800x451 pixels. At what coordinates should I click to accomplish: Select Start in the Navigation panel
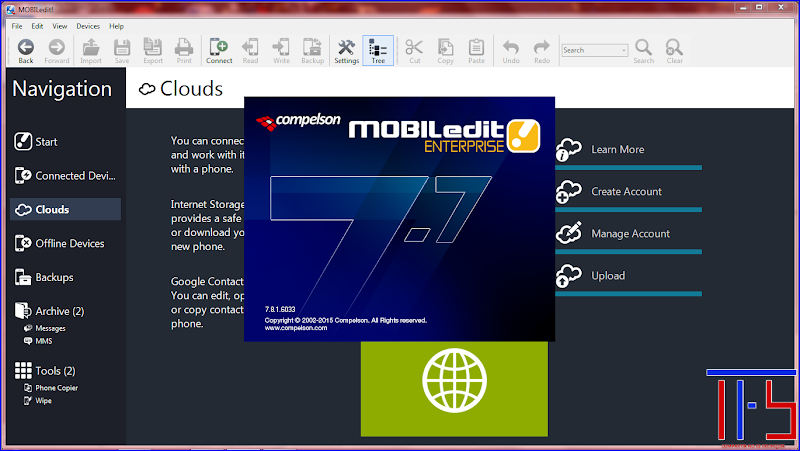[x=65, y=142]
